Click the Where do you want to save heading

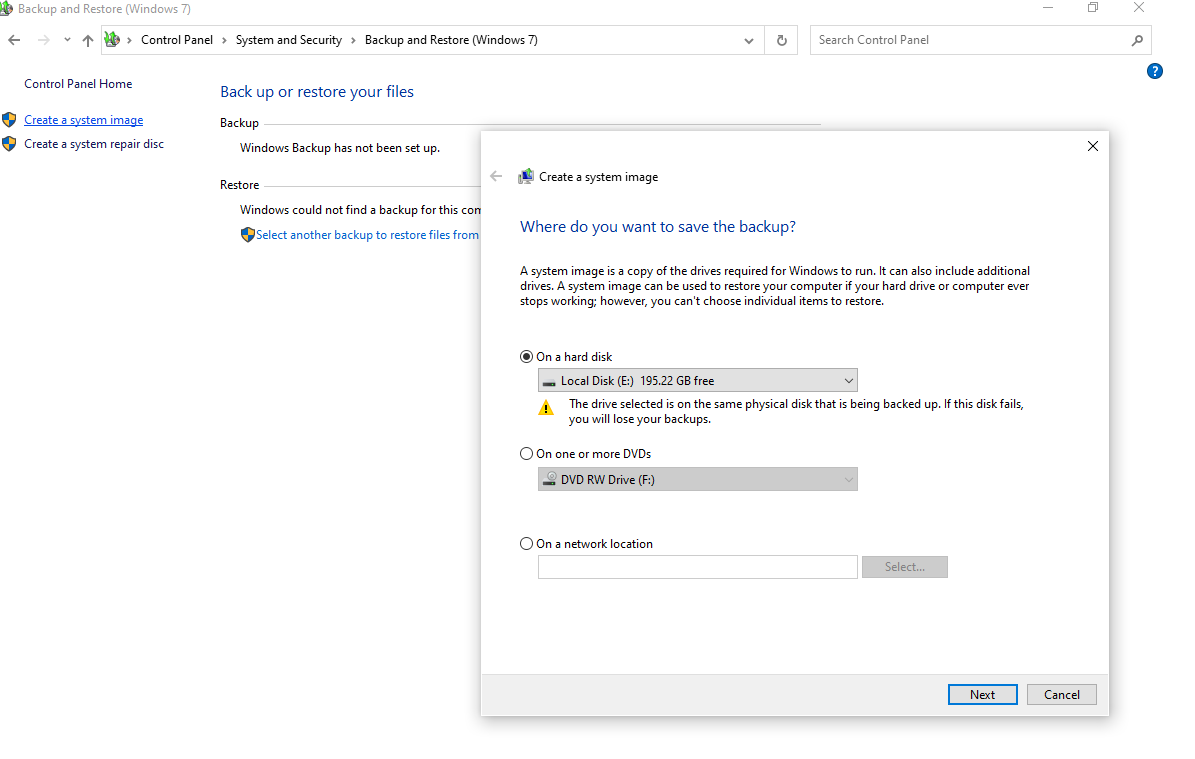pos(658,226)
